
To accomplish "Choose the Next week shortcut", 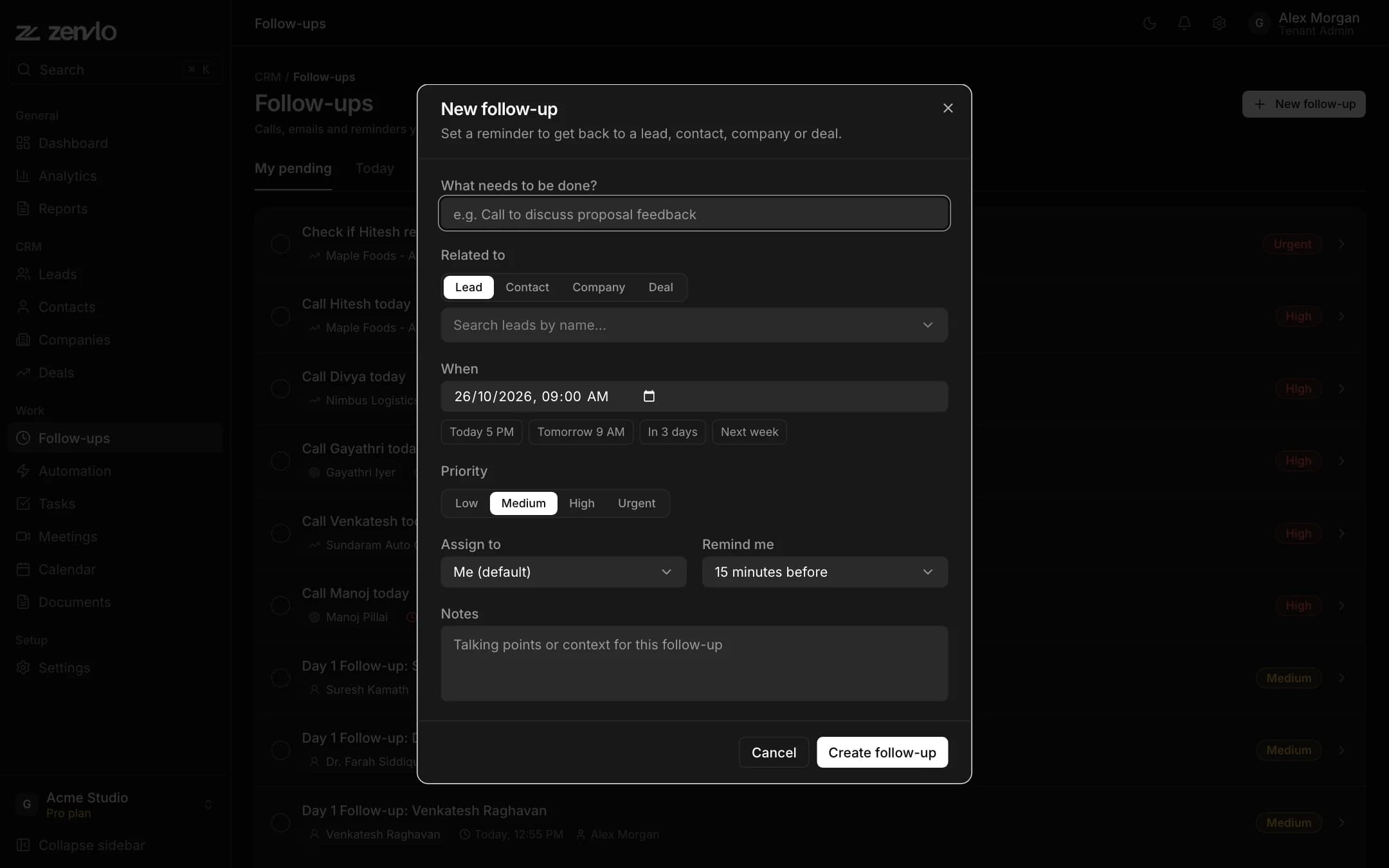I will tap(749, 432).
